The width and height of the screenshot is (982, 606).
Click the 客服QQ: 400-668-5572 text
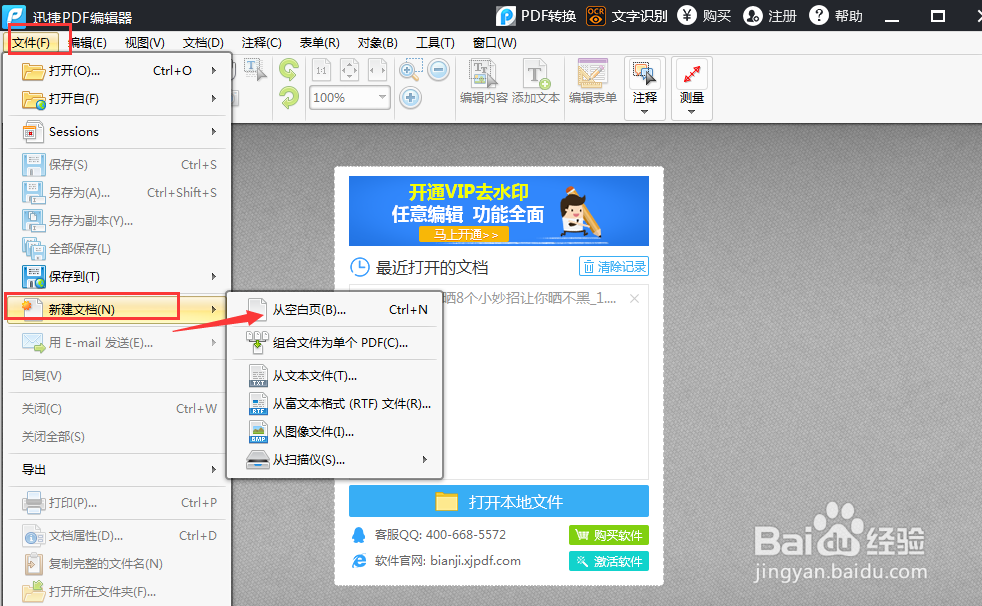440,535
